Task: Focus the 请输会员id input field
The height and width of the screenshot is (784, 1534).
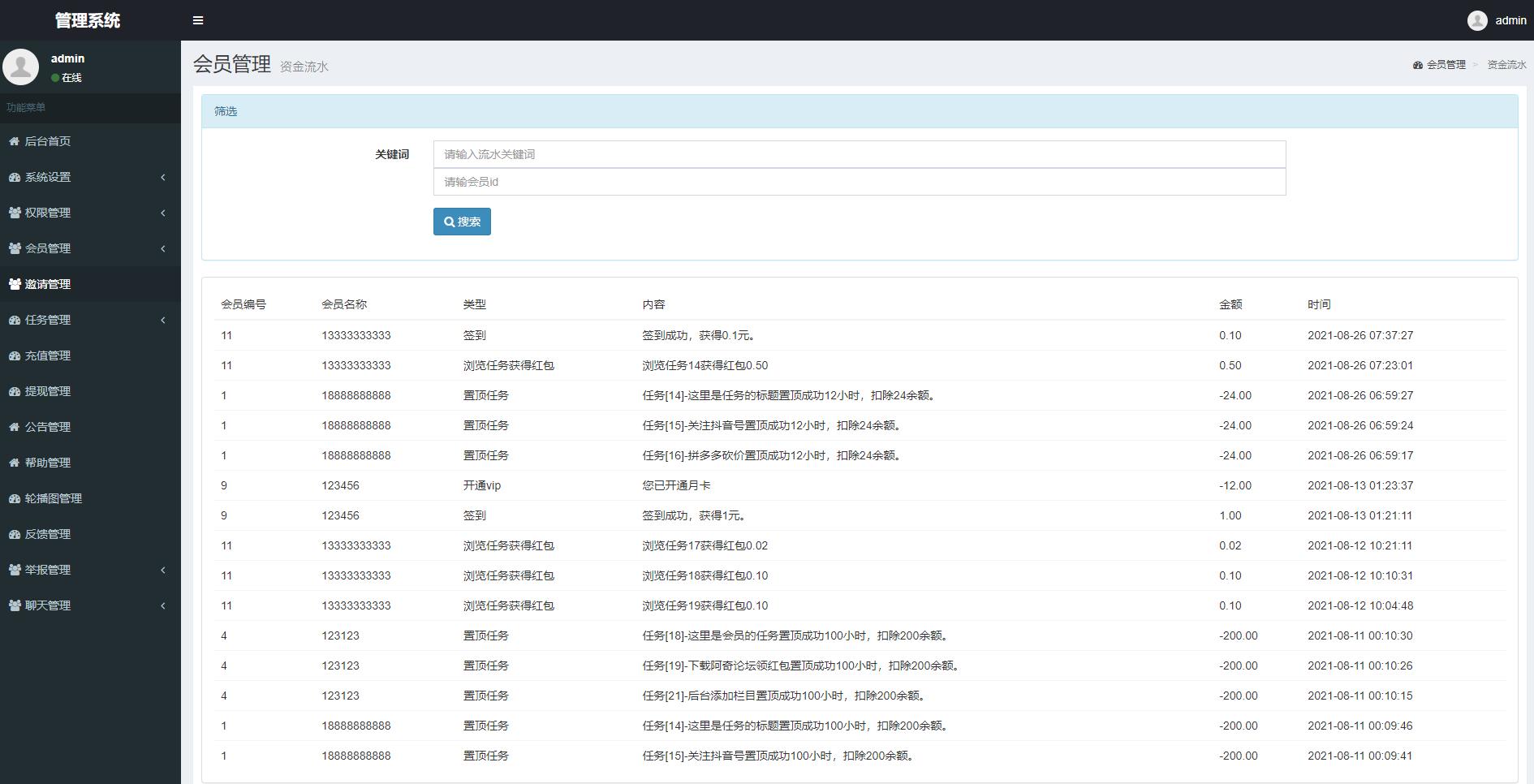Action: point(860,182)
